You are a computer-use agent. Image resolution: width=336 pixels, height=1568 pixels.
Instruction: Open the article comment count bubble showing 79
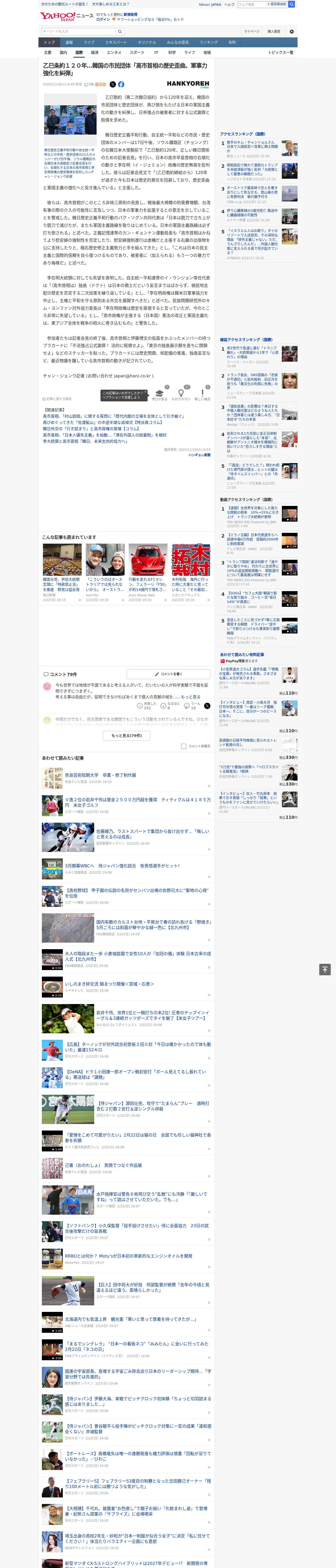[89, 85]
